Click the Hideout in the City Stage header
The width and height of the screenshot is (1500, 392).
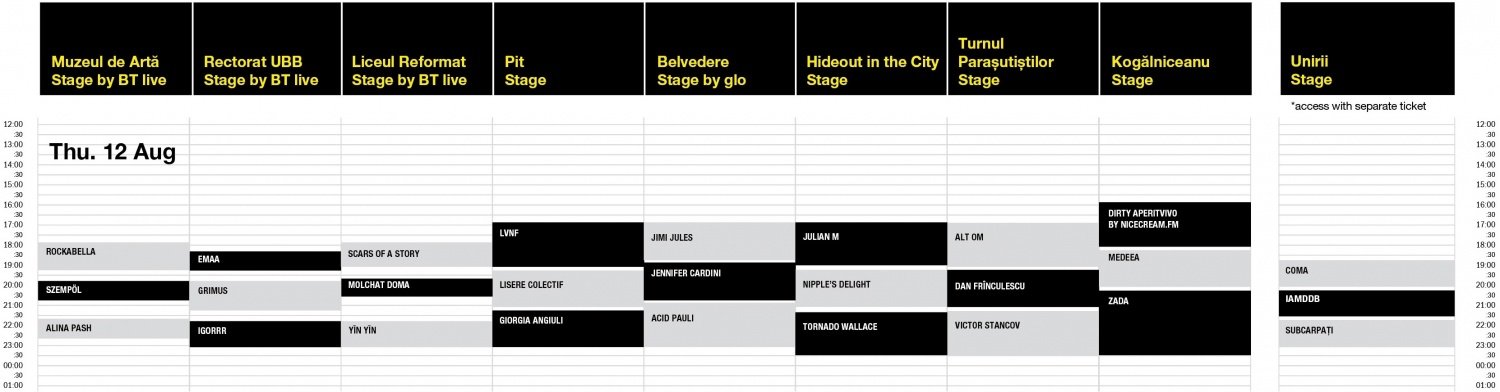click(871, 49)
